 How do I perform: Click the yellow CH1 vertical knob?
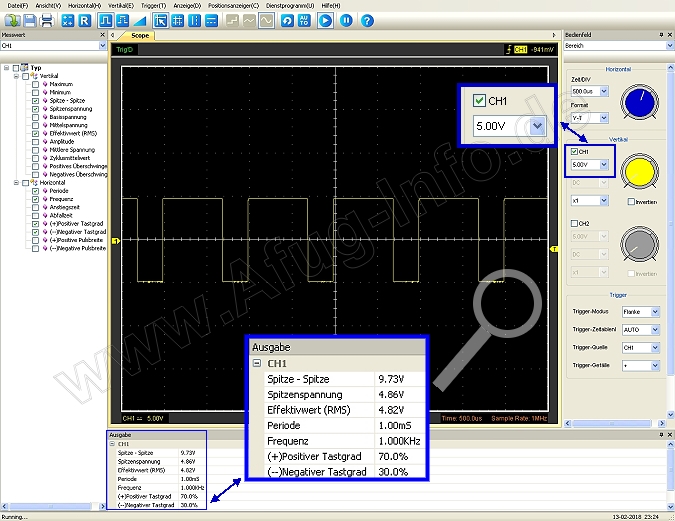639,171
